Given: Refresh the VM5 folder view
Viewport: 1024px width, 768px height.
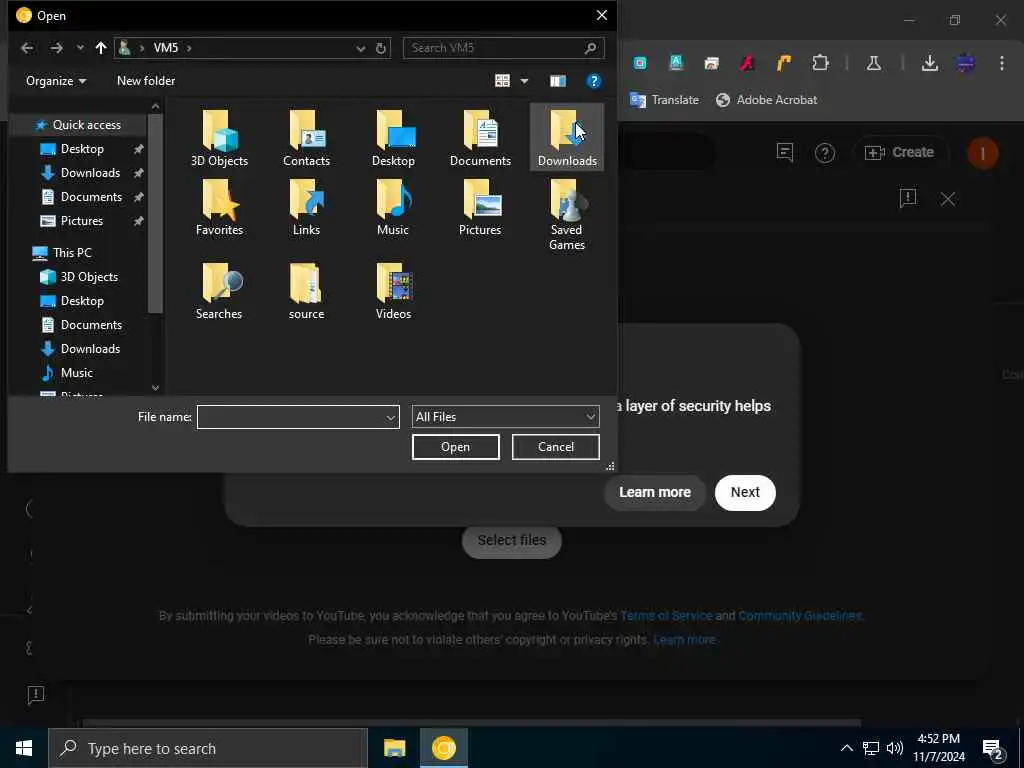Looking at the screenshot, I should tap(381, 48).
